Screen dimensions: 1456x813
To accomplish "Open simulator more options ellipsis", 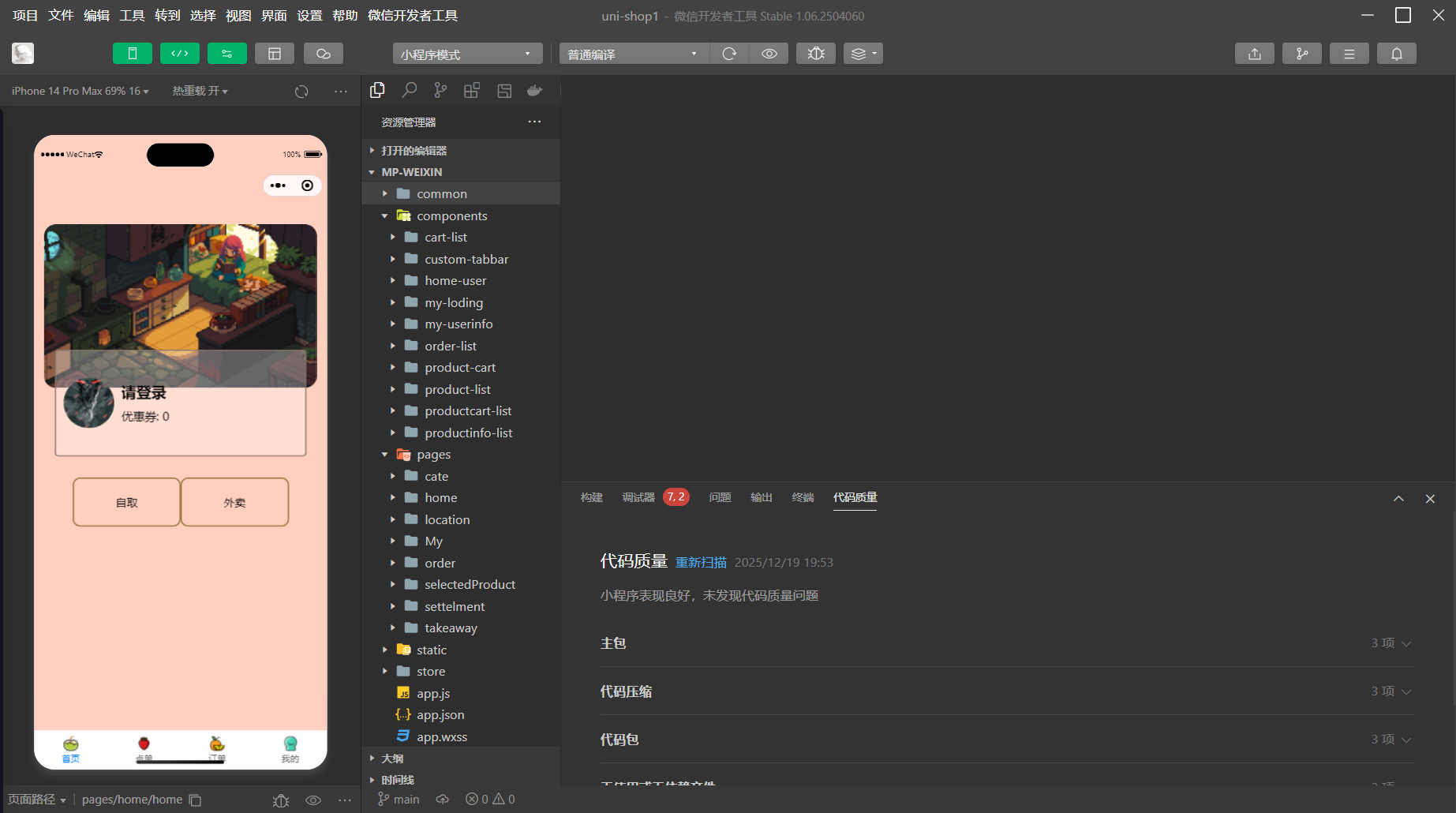I will pos(341,92).
